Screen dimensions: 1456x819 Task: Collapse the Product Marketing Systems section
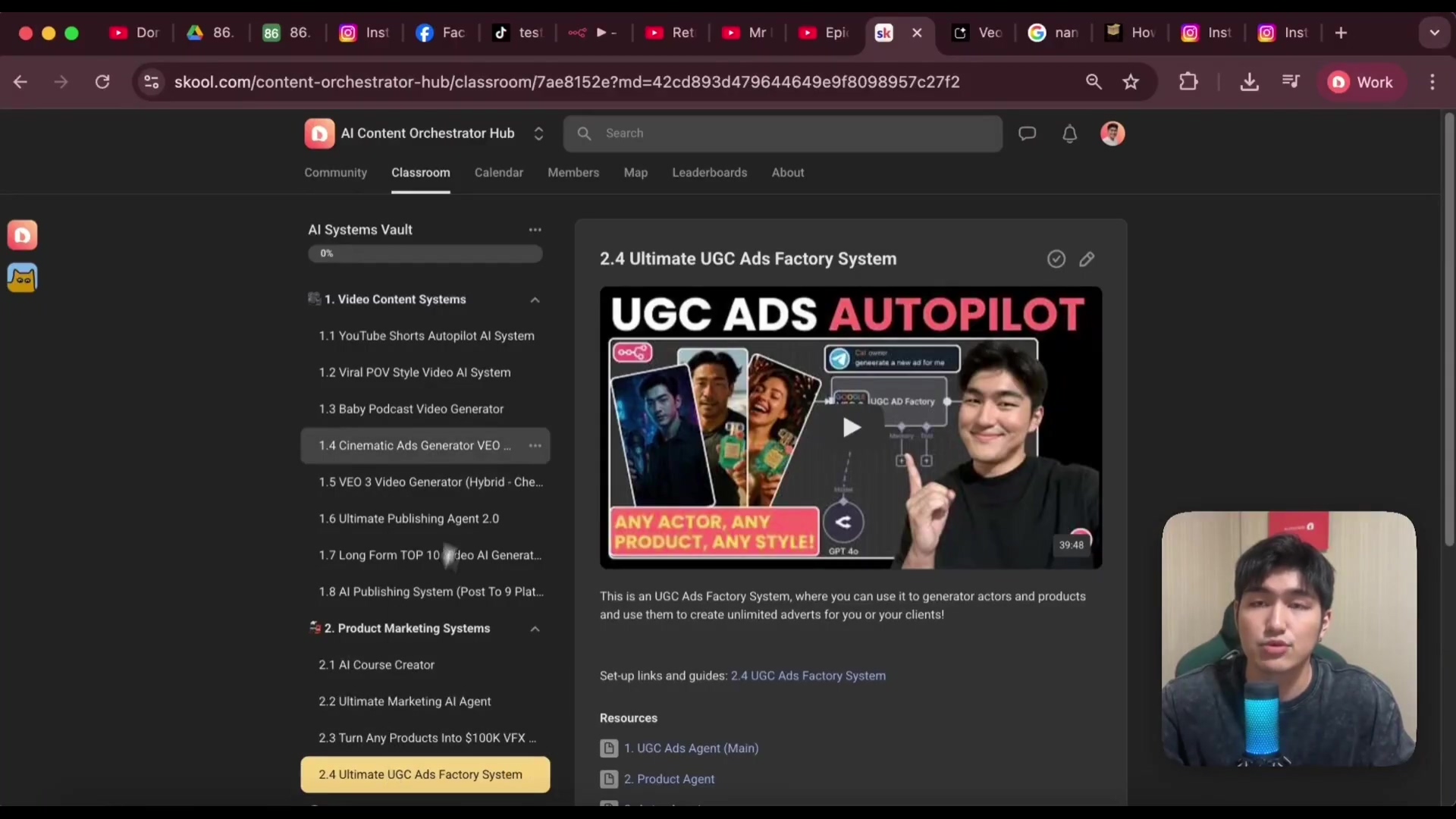pyautogui.click(x=535, y=629)
